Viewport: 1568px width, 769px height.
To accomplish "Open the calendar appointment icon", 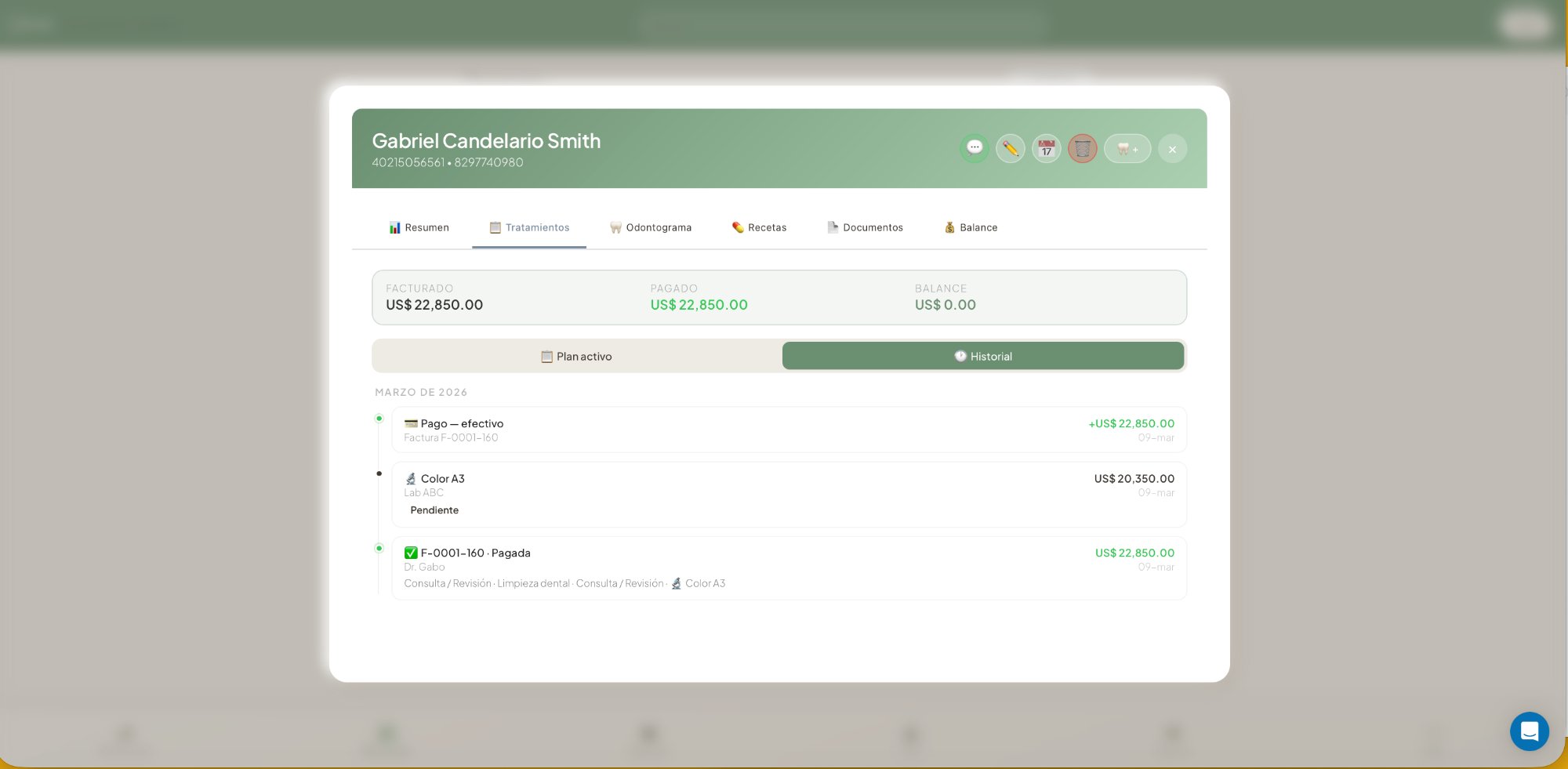I will 1047,148.
